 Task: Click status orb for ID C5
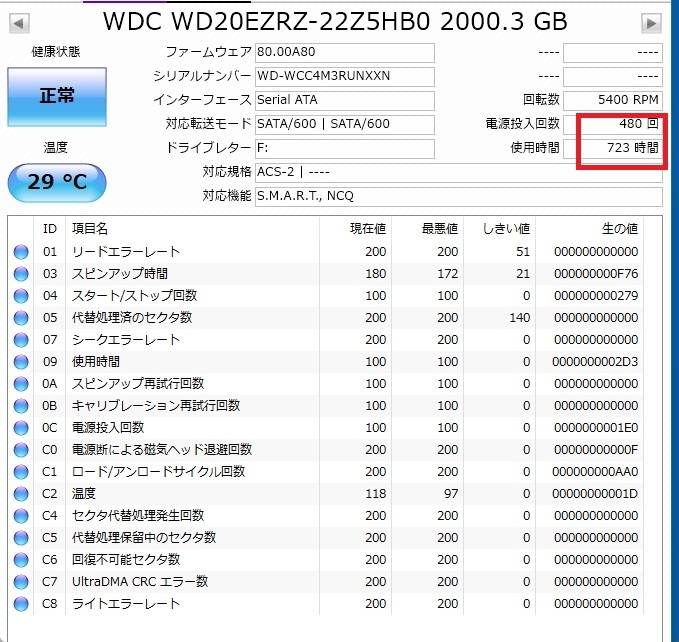[x=21, y=538]
